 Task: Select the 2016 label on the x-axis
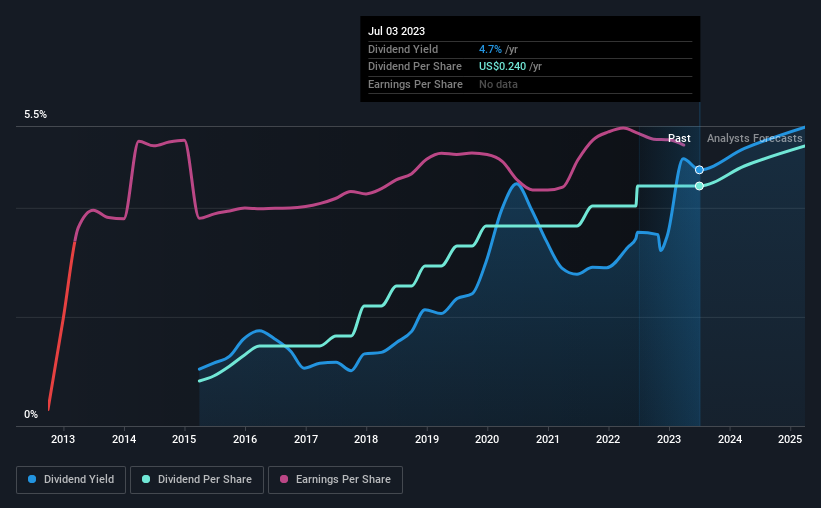coord(245,439)
